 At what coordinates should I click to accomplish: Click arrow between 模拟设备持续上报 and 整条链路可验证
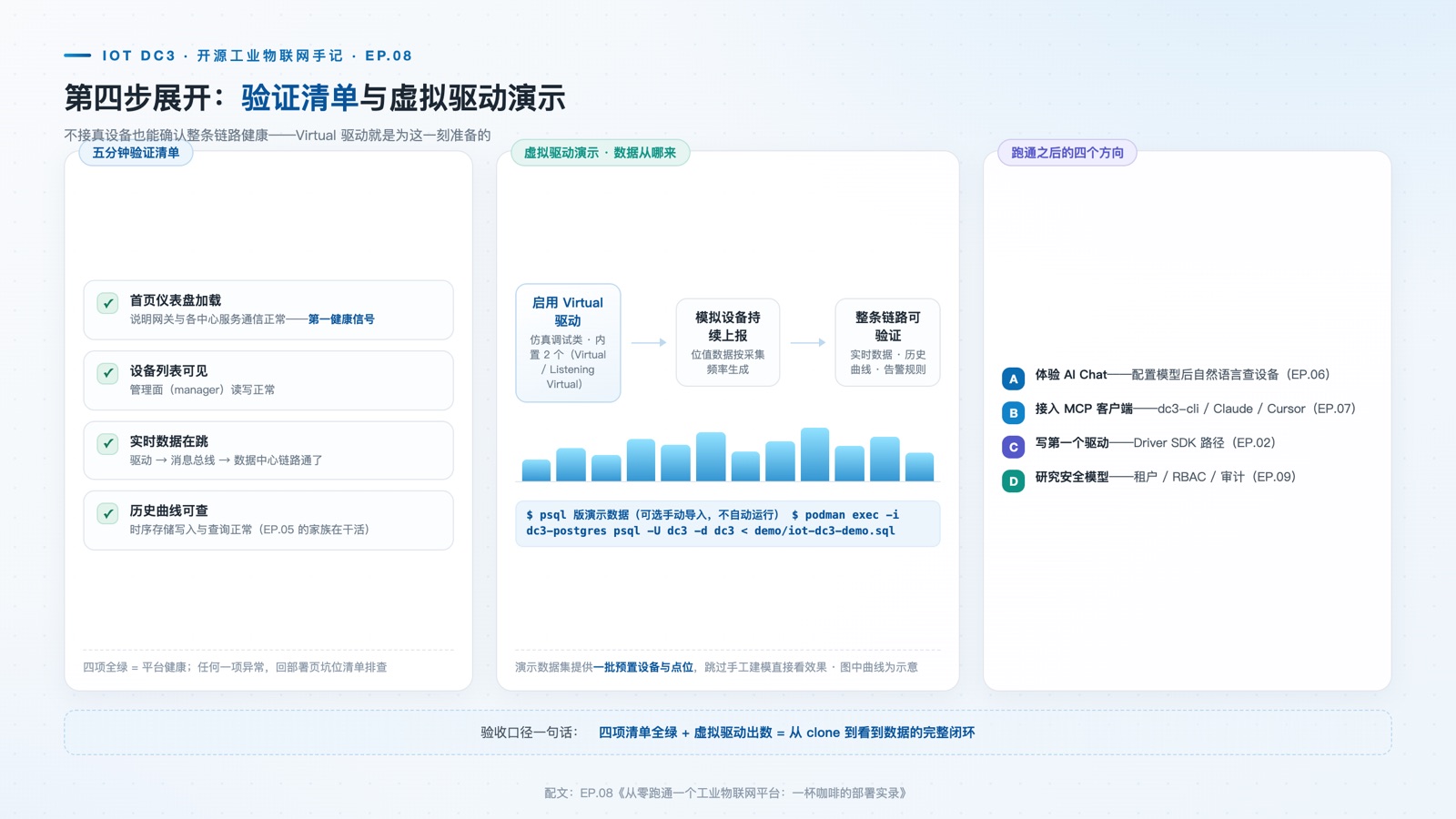pos(808,342)
